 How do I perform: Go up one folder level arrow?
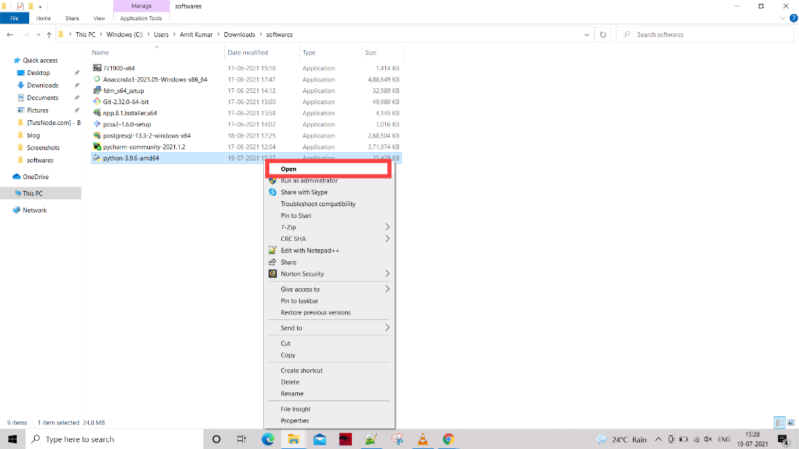coord(49,35)
